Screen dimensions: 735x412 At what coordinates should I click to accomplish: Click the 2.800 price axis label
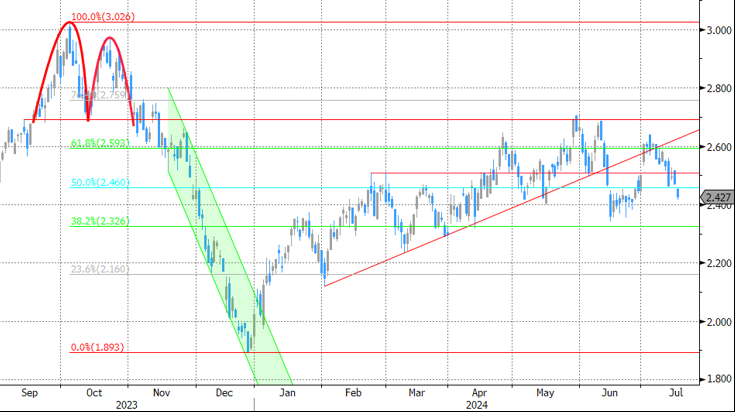[718, 88]
